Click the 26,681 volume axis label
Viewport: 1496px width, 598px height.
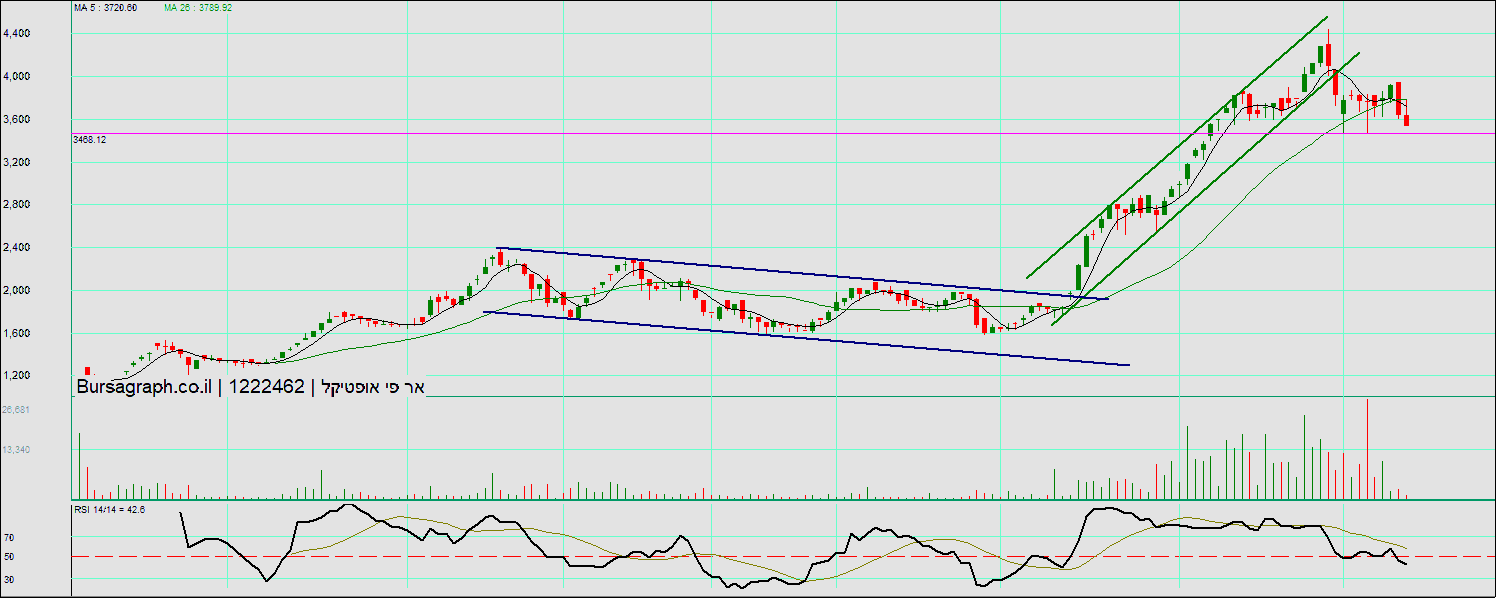pos(17,410)
